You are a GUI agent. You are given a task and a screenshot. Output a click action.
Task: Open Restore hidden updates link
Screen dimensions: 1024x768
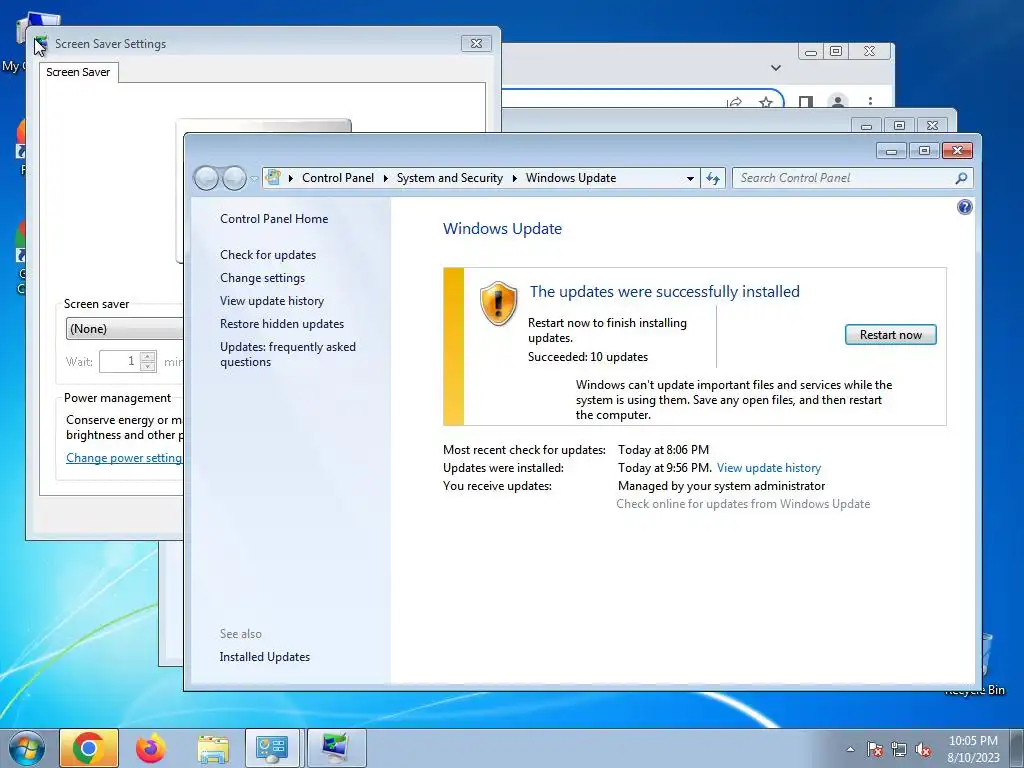[x=282, y=324]
